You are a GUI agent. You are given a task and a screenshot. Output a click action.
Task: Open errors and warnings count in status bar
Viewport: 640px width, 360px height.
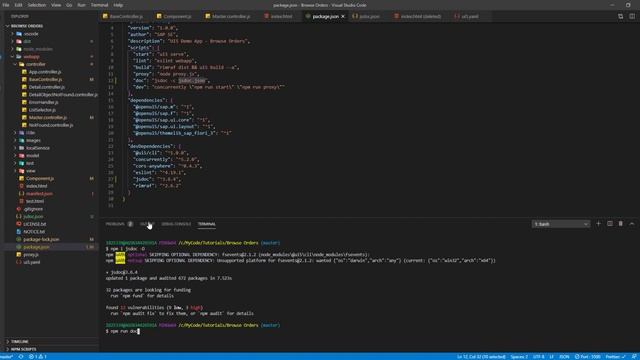click(38, 357)
